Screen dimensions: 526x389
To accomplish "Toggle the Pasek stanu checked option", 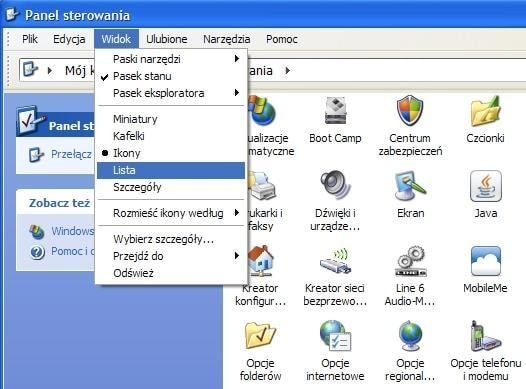I will pyautogui.click(x=171, y=76).
